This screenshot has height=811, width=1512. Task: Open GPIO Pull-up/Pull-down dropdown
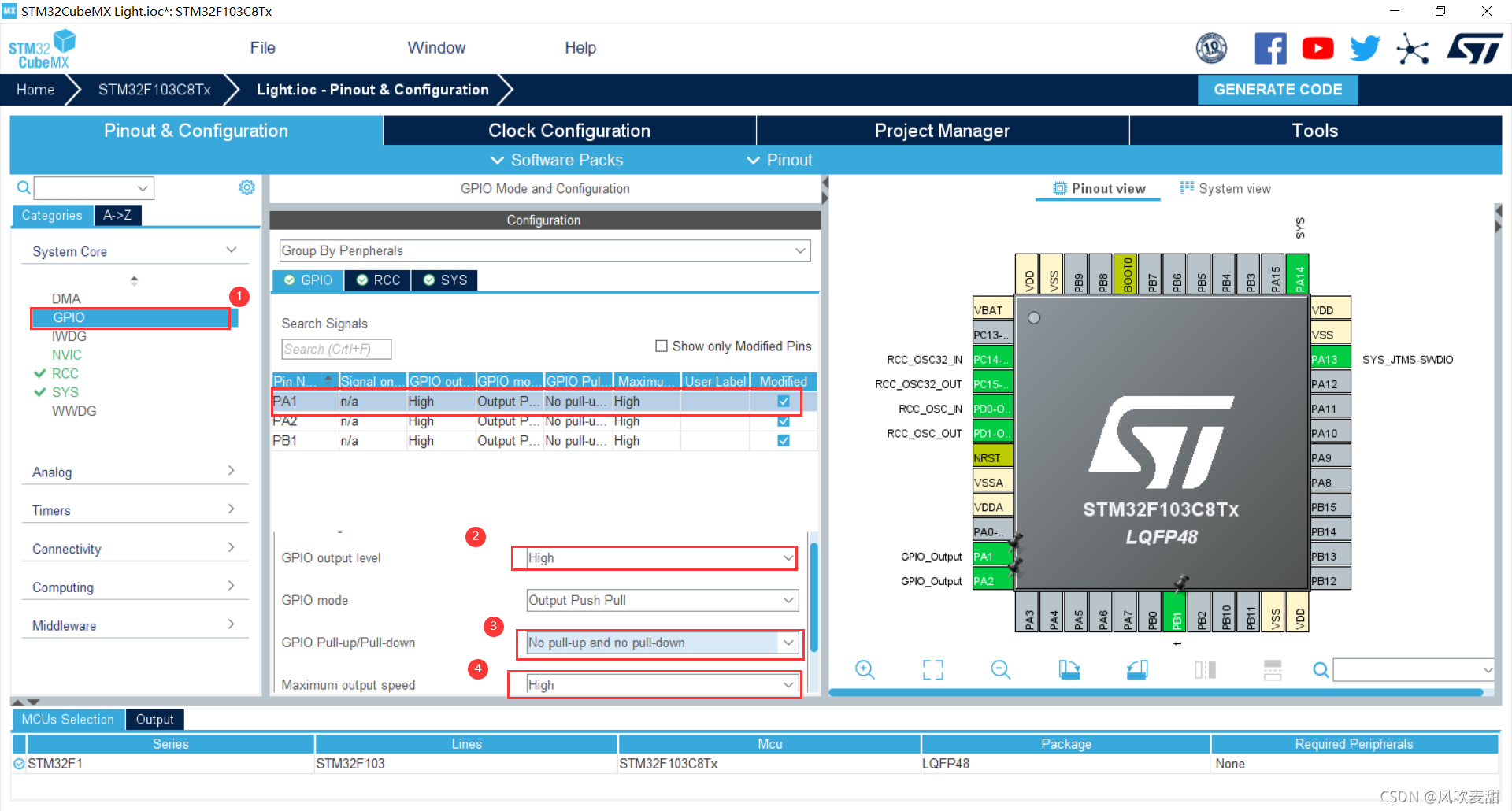[x=662, y=643]
